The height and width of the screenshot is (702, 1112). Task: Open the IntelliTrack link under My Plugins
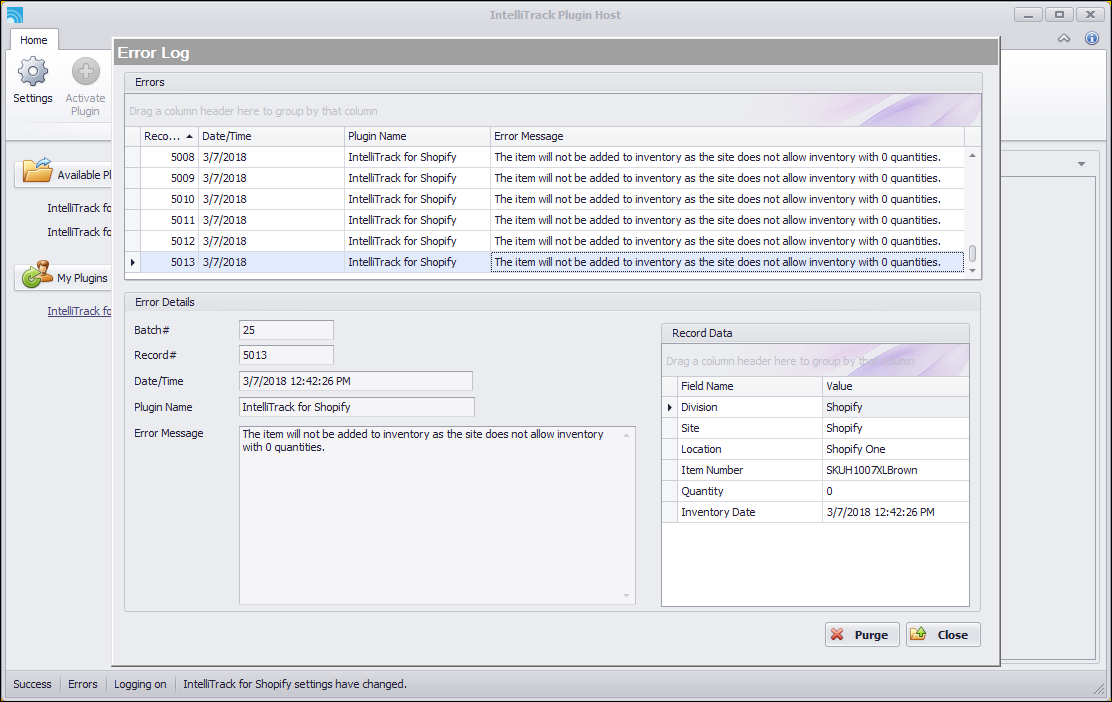79,311
